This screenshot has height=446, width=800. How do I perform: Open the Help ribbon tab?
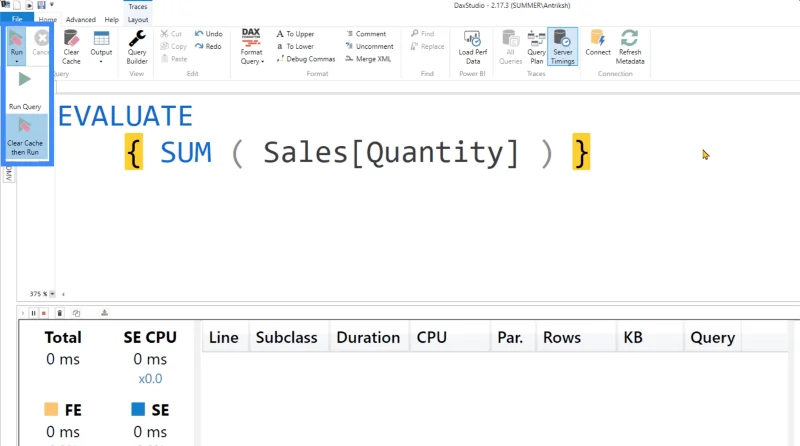[x=112, y=20]
